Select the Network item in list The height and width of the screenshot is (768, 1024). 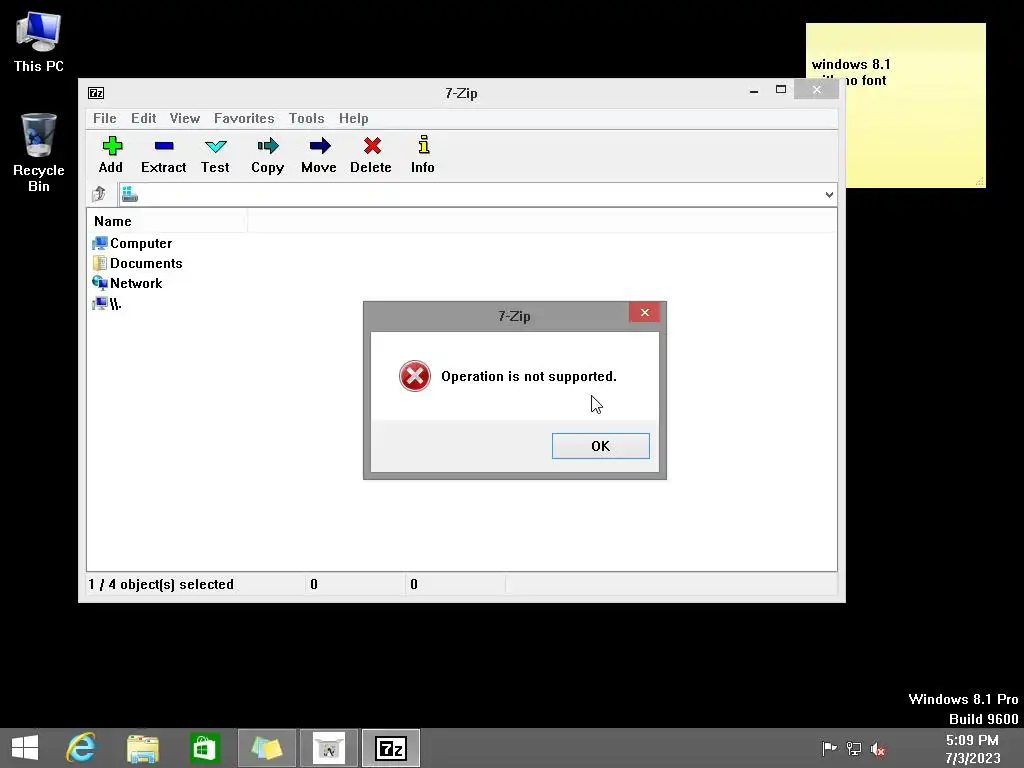click(127, 283)
